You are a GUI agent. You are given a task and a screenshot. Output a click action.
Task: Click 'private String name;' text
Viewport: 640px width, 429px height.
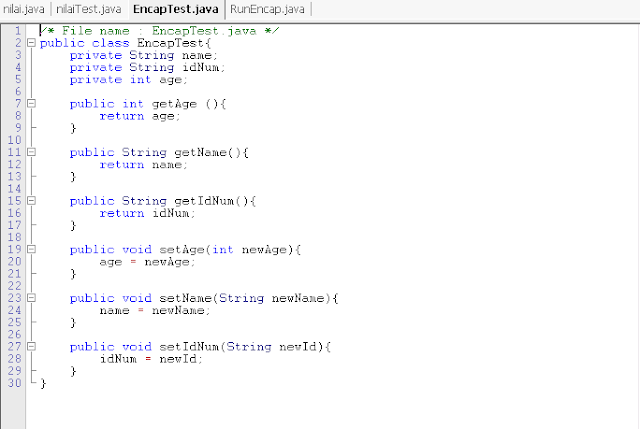coord(144,56)
